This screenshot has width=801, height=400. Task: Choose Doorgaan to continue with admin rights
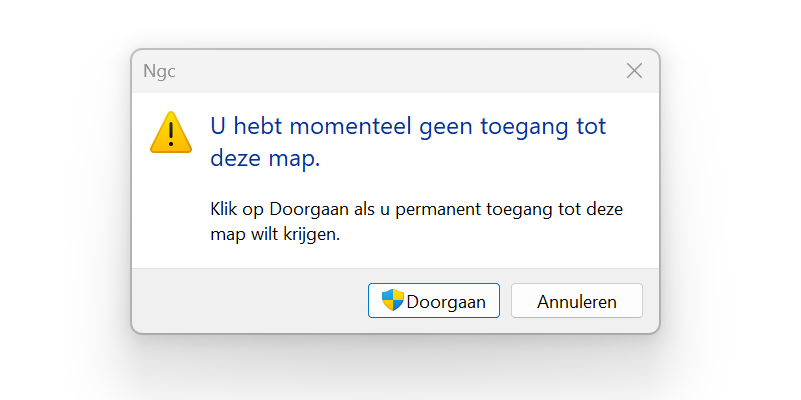click(434, 300)
